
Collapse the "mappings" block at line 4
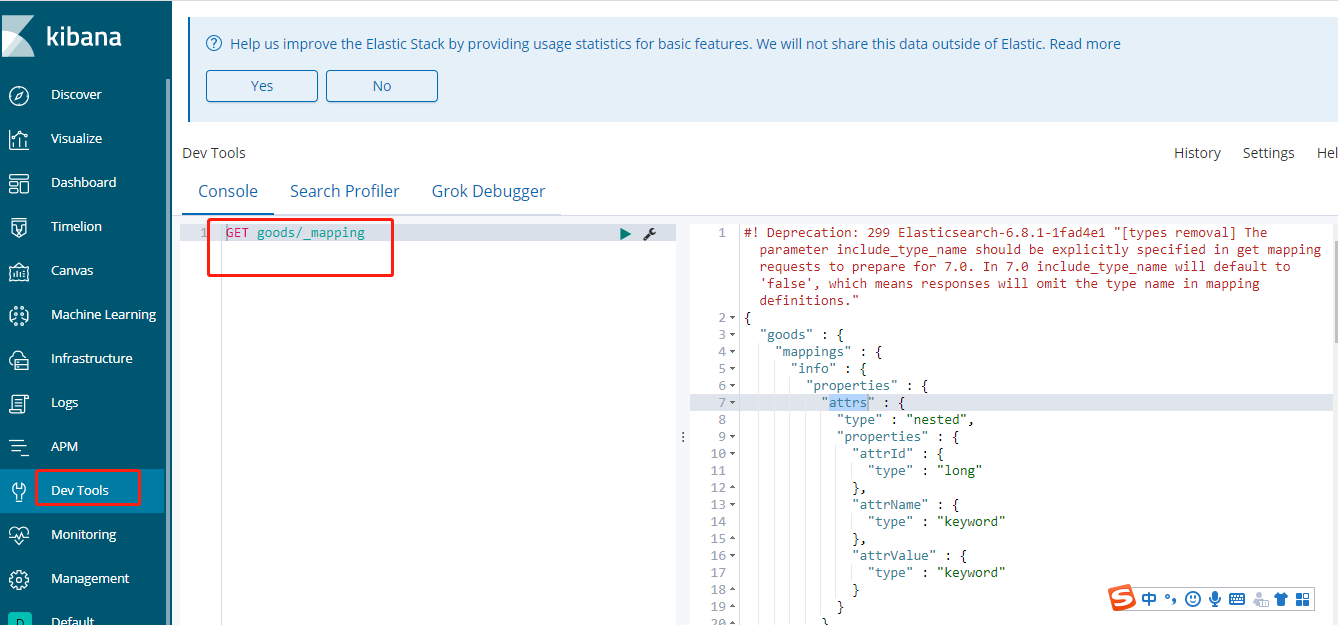coord(733,352)
